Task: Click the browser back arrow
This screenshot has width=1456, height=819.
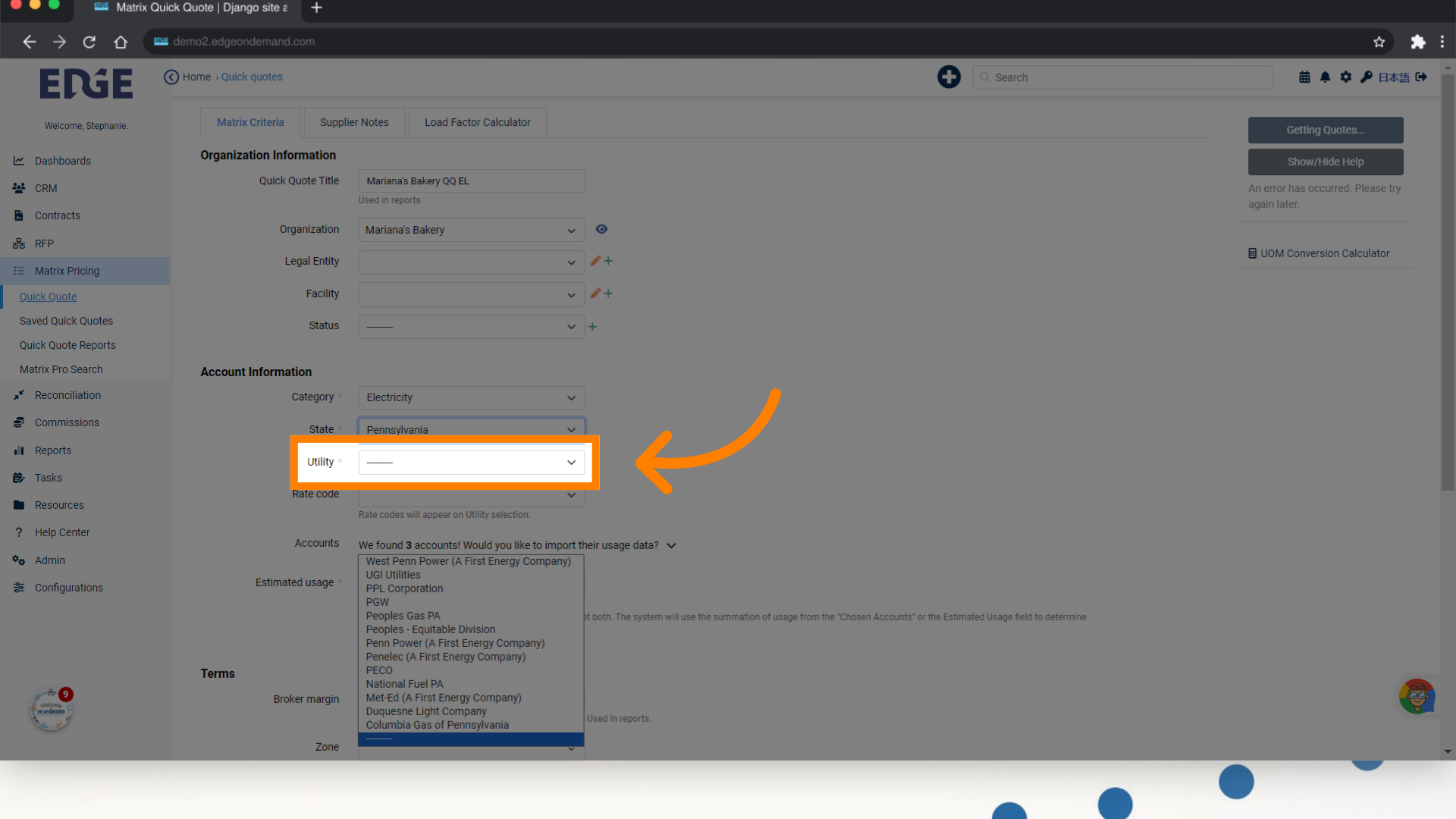Action: (x=30, y=42)
